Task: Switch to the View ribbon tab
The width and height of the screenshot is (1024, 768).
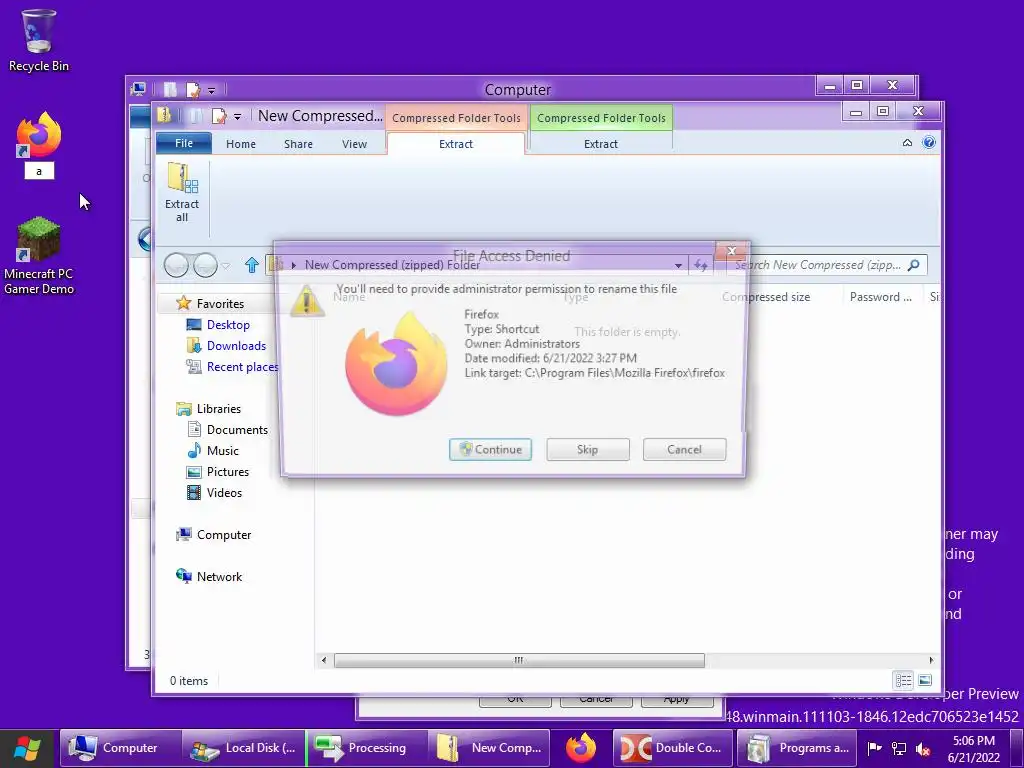Action: (354, 144)
